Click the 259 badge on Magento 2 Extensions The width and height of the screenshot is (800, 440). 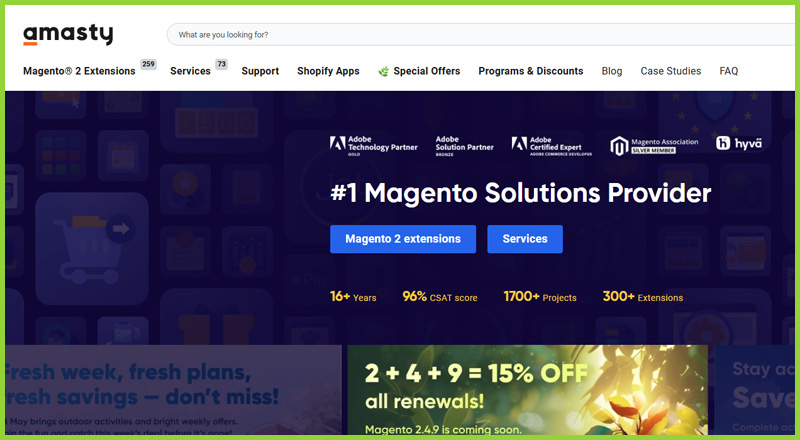148,64
